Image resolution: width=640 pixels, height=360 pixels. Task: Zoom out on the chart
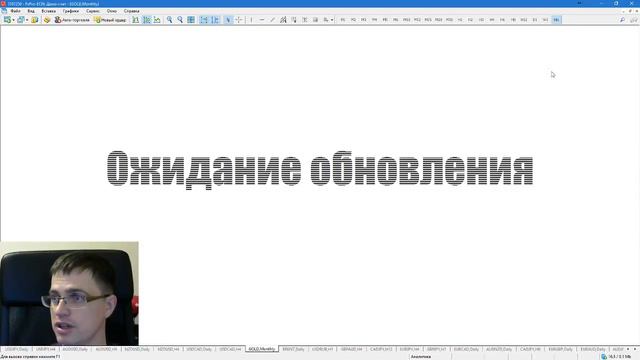click(x=180, y=20)
